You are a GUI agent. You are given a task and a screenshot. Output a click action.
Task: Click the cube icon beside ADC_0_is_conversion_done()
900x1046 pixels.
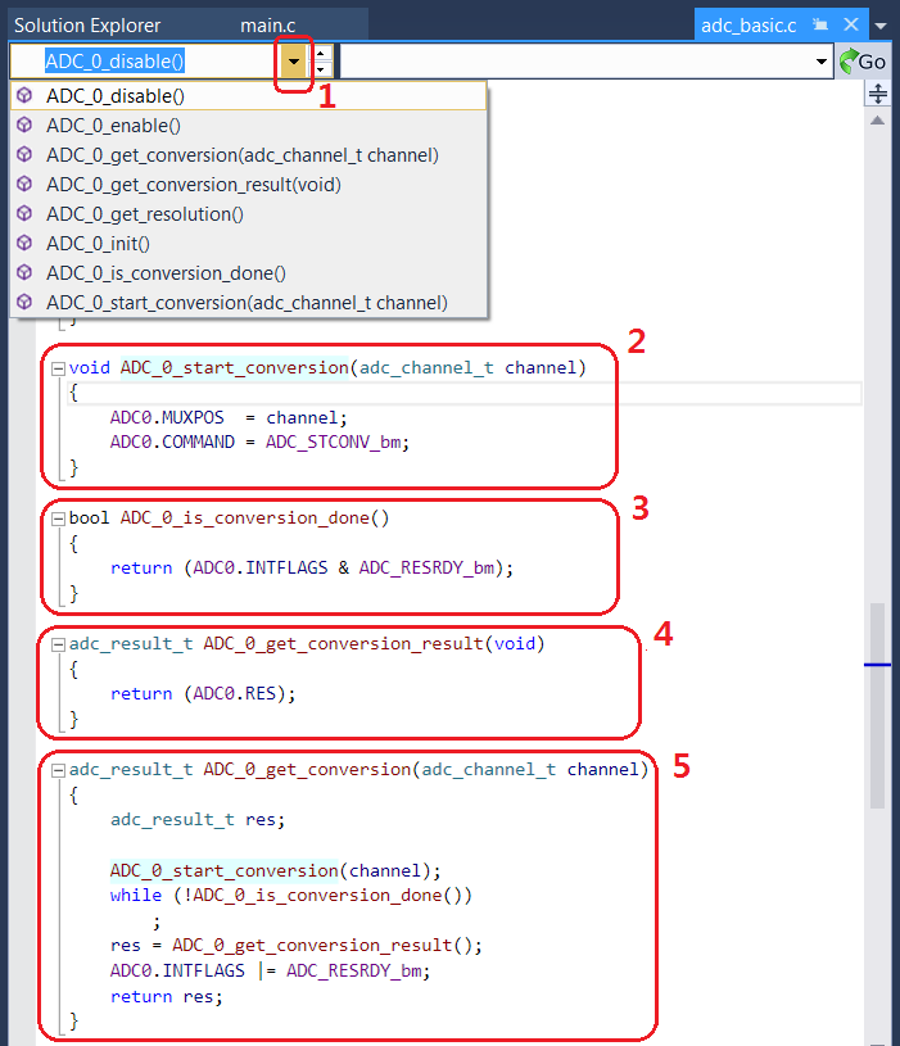click(25, 272)
